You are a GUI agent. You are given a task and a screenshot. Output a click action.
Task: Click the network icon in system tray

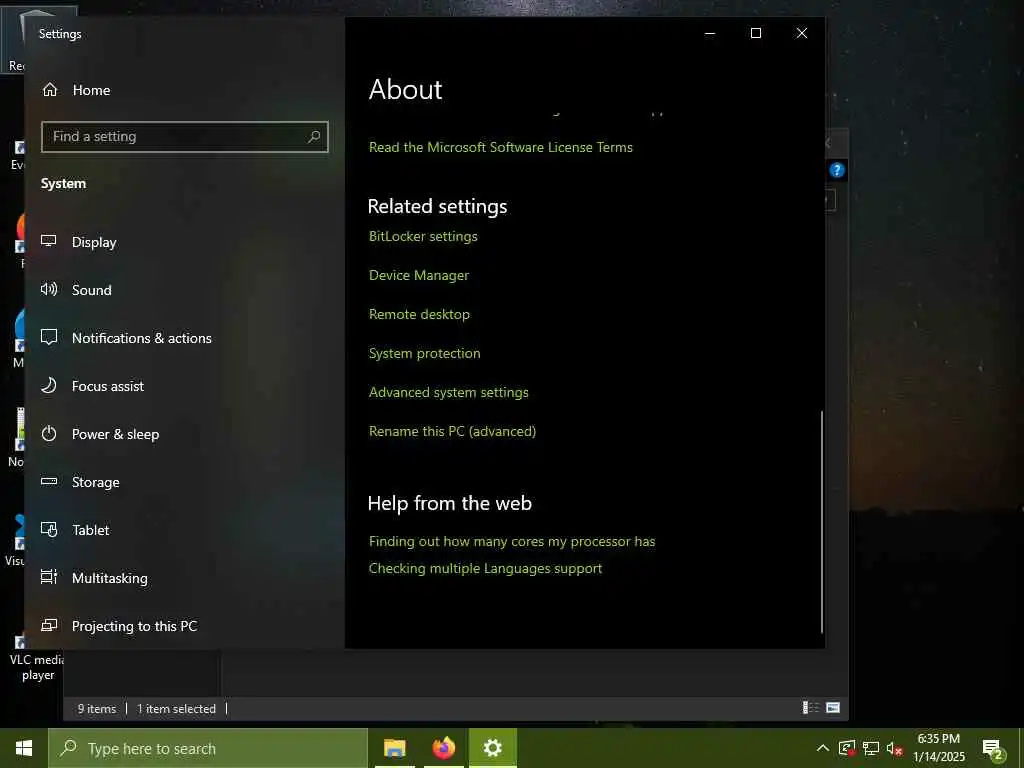point(871,748)
